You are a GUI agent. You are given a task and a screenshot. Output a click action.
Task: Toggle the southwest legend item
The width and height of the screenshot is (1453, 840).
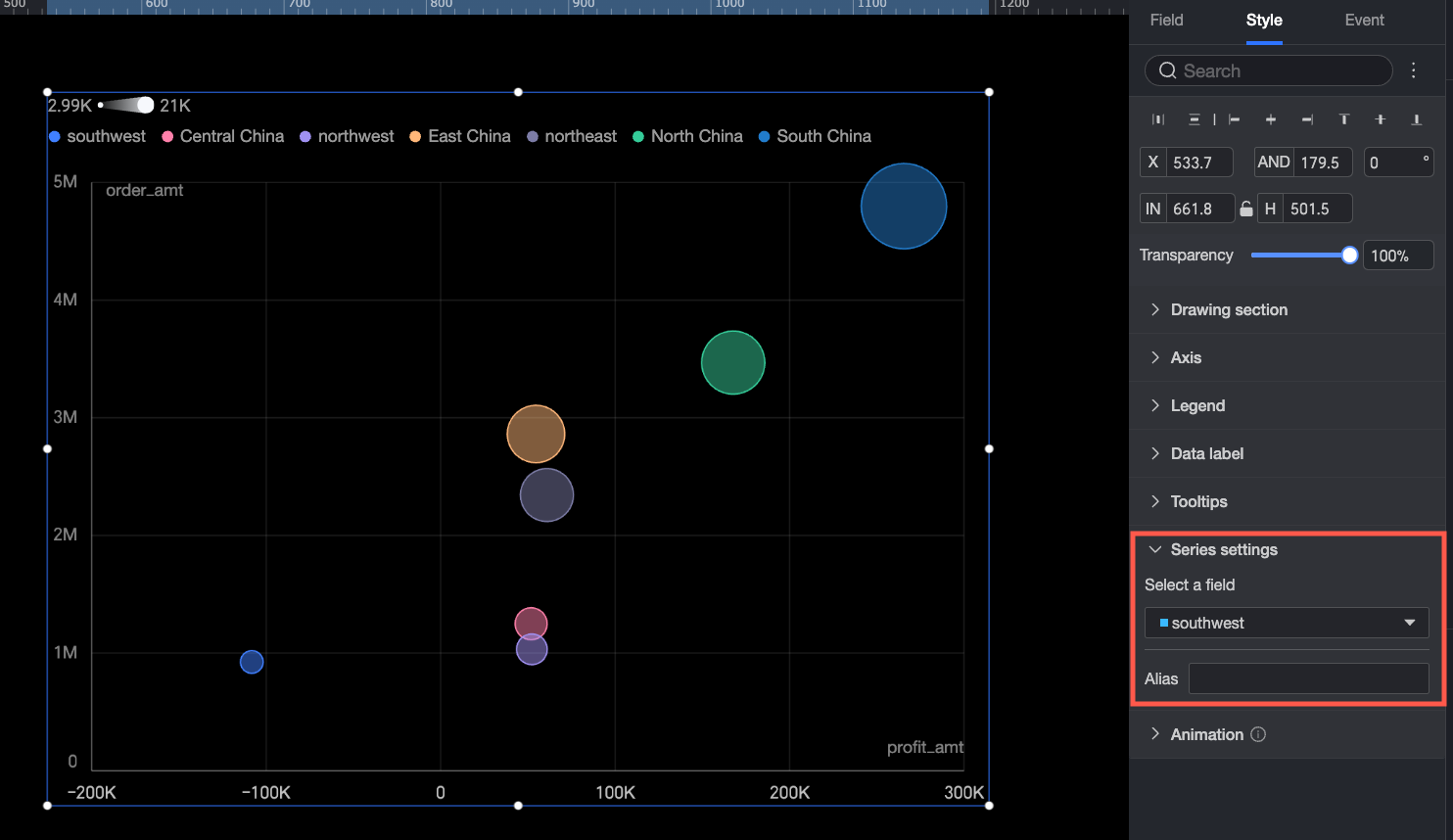[97, 136]
